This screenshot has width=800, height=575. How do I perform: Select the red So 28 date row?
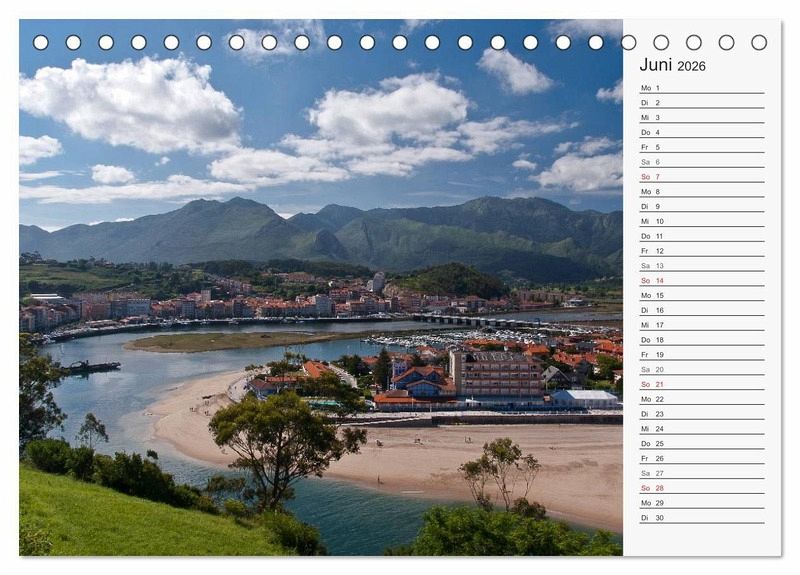coord(701,488)
